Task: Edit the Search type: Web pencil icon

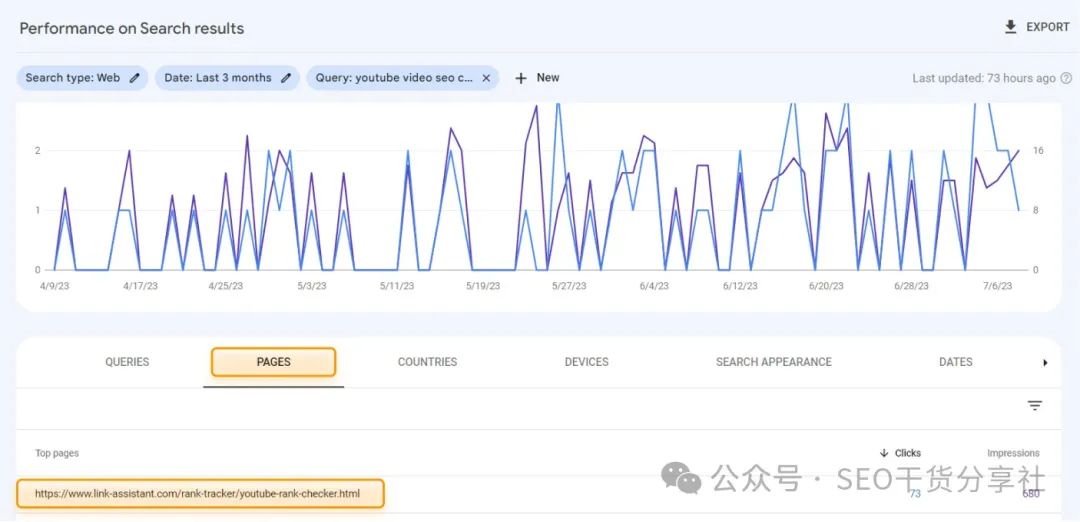Action: 135,78
